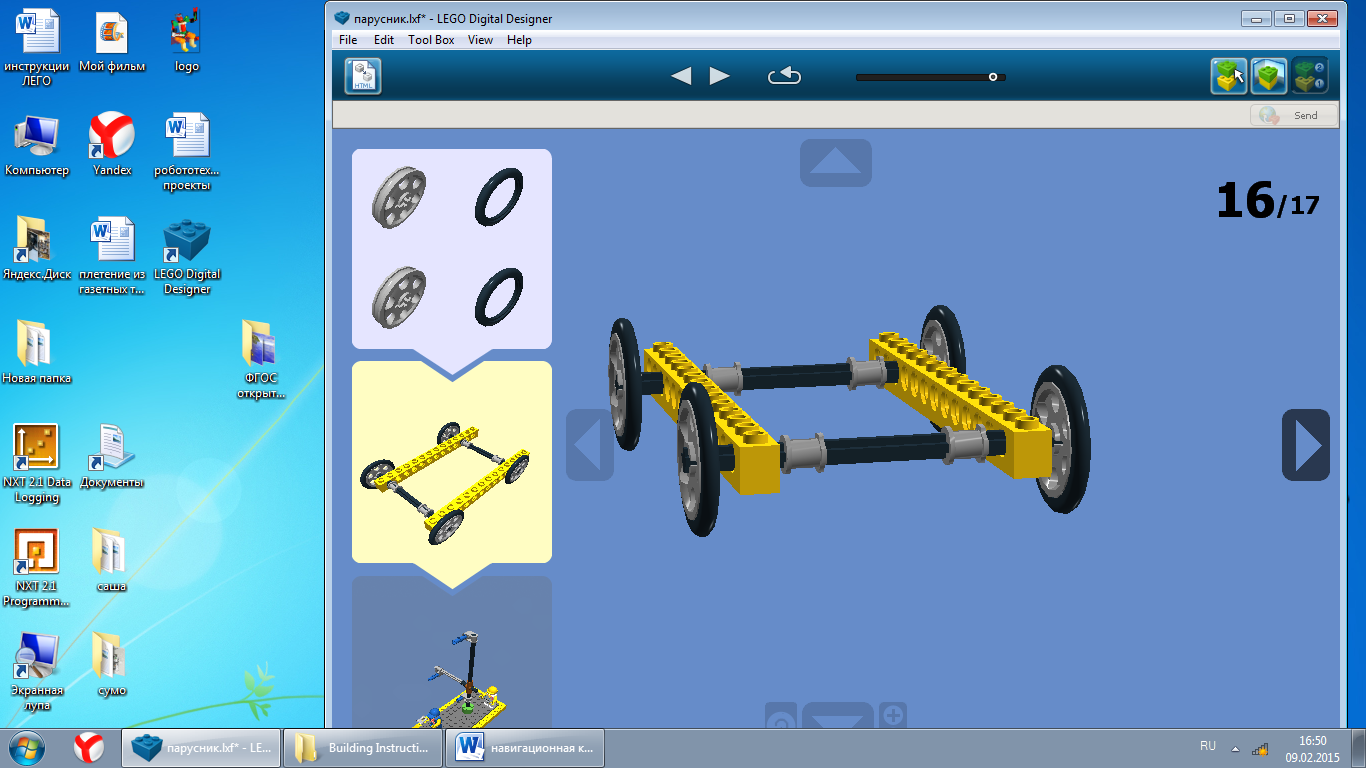Click the RU language indicator

click(x=1208, y=747)
